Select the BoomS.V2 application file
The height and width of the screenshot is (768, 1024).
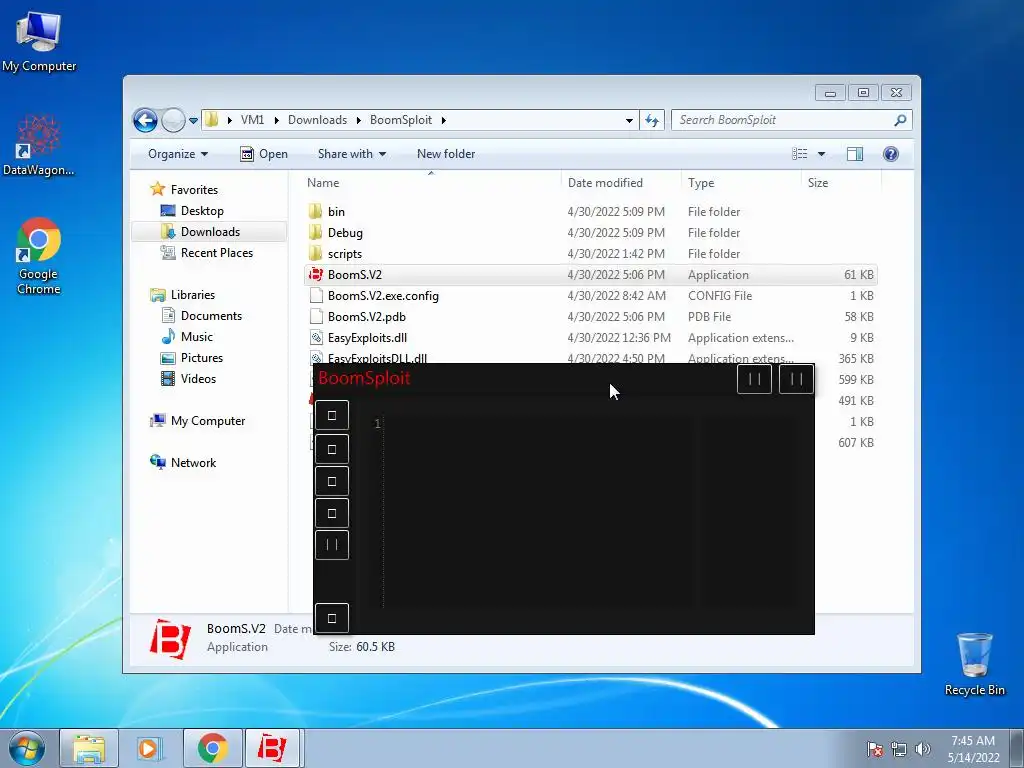[x=590, y=275]
